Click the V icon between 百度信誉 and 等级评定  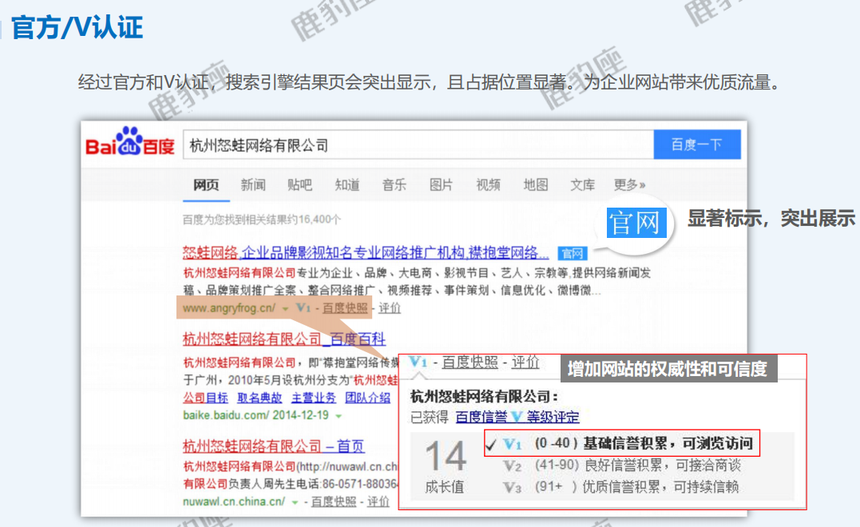coord(517,417)
